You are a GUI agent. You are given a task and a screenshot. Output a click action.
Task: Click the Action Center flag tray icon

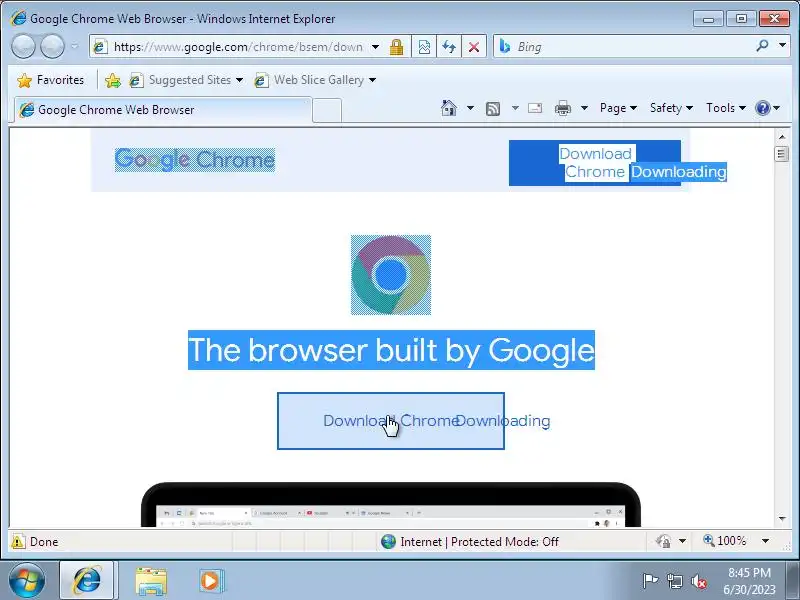click(x=650, y=581)
